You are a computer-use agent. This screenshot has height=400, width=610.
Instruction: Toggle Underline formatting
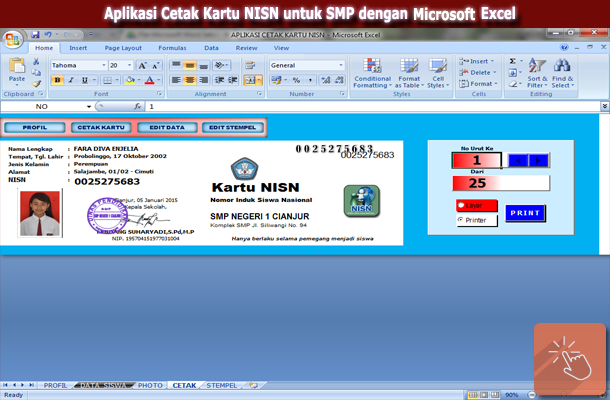84,80
